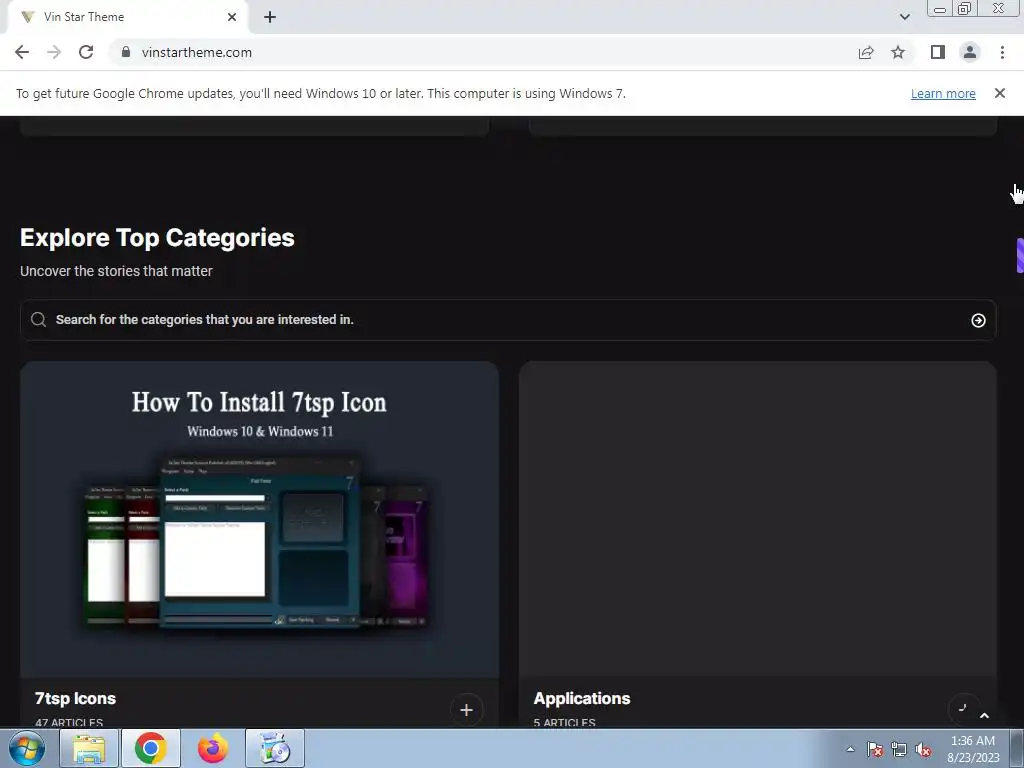The height and width of the screenshot is (768, 1024).
Task: Click the Explore Top Categories heading
Action: 157,238
